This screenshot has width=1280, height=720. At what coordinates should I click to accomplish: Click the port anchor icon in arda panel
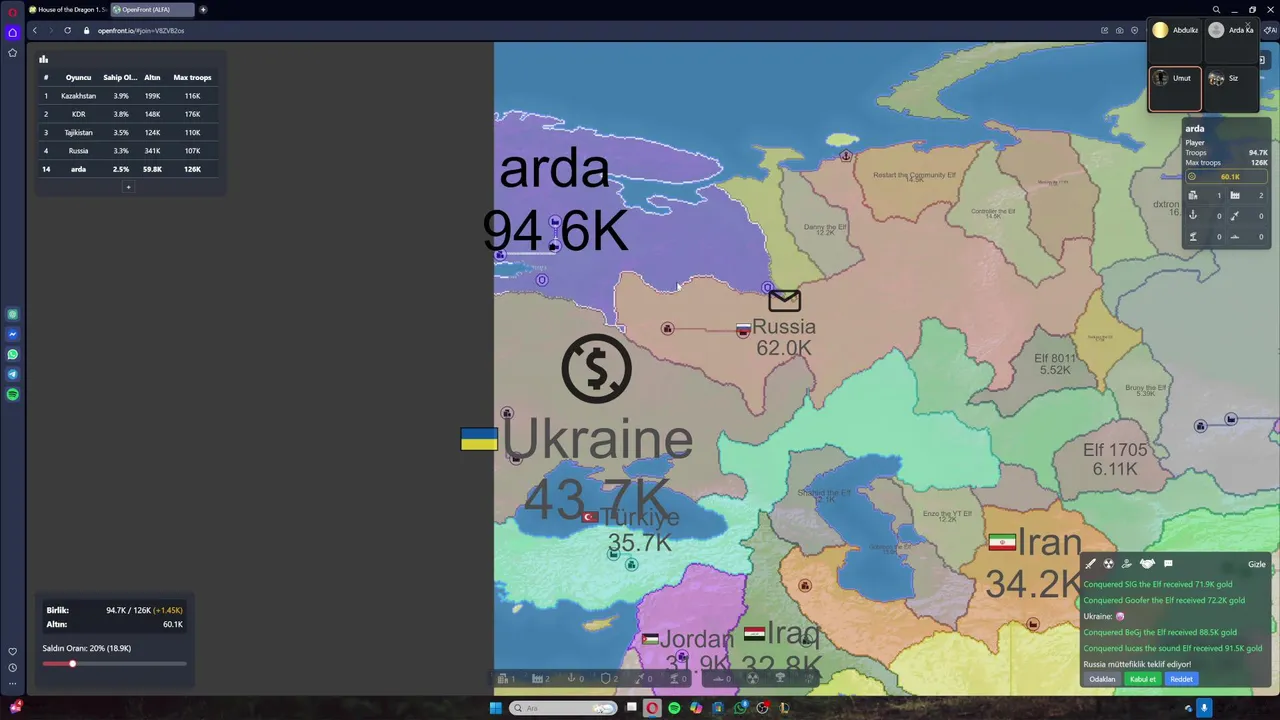tap(1193, 216)
